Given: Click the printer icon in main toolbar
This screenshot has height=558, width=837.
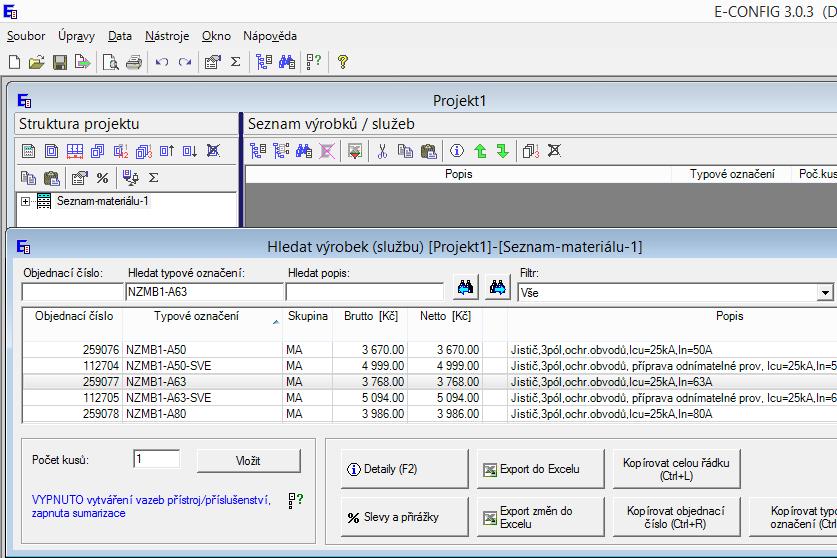Looking at the screenshot, I should click(134, 62).
